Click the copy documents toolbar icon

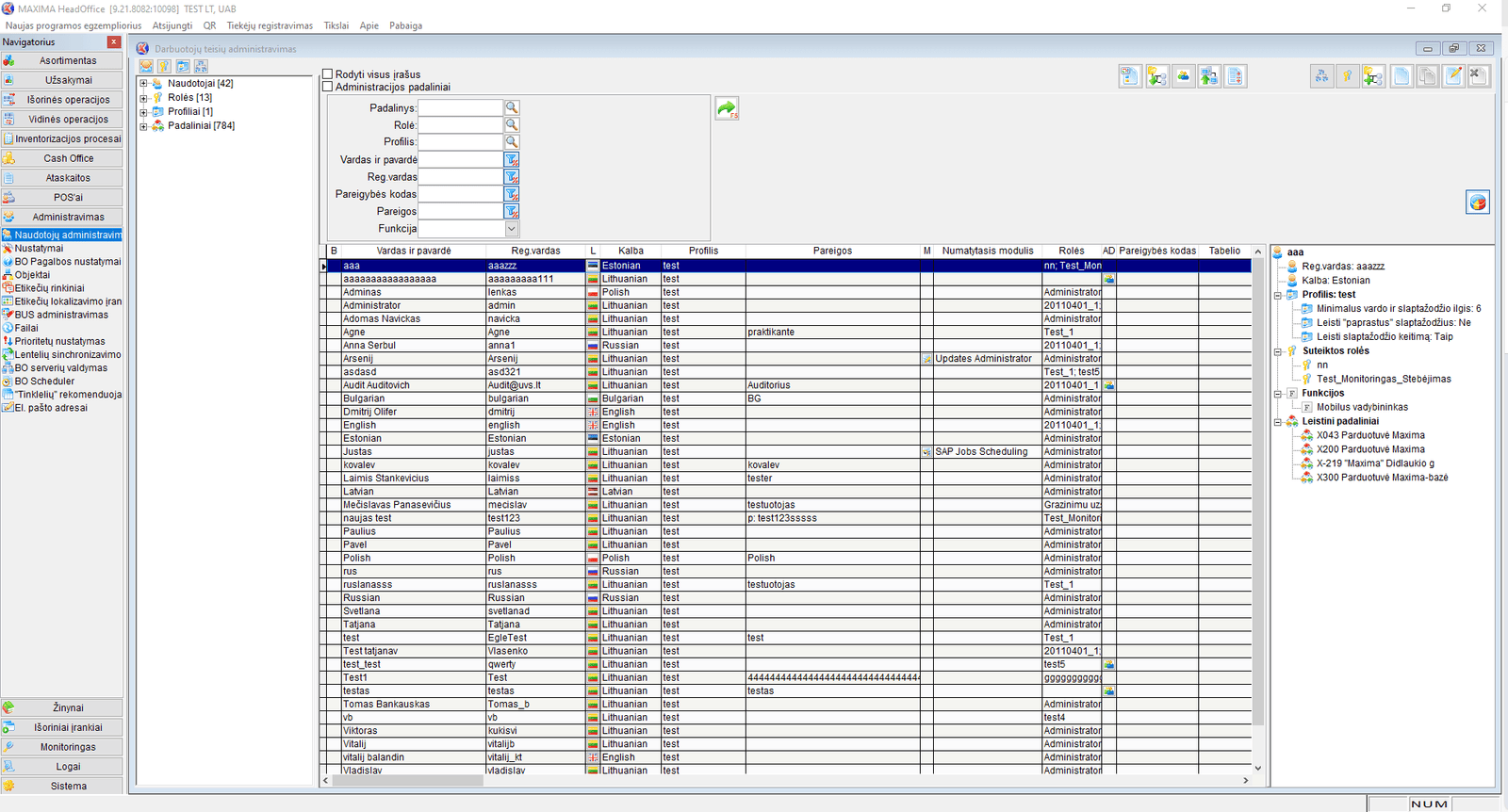(x=1427, y=76)
